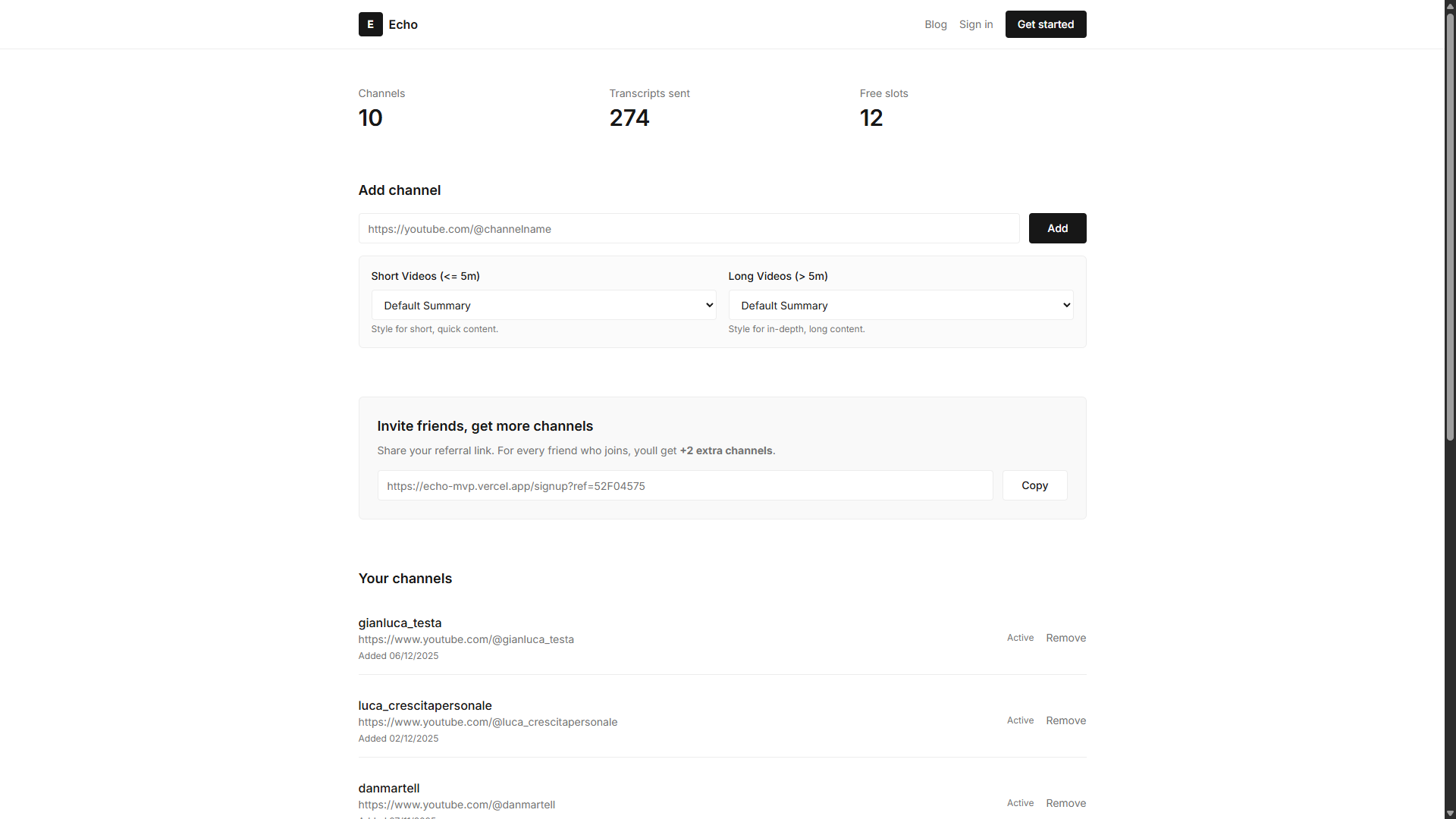The height and width of the screenshot is (819, 1456).
Task: Click the Sign in link
Action: [x=975, y=24]
